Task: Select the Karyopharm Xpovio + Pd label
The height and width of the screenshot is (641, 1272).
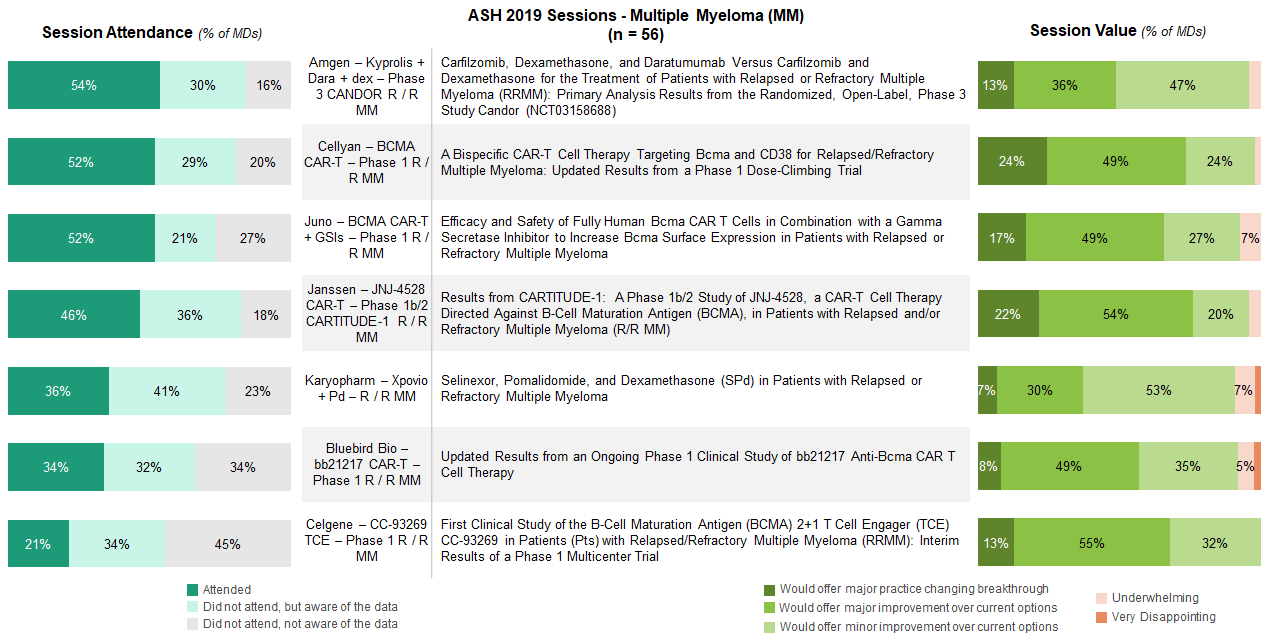Action: pos(367,389)
